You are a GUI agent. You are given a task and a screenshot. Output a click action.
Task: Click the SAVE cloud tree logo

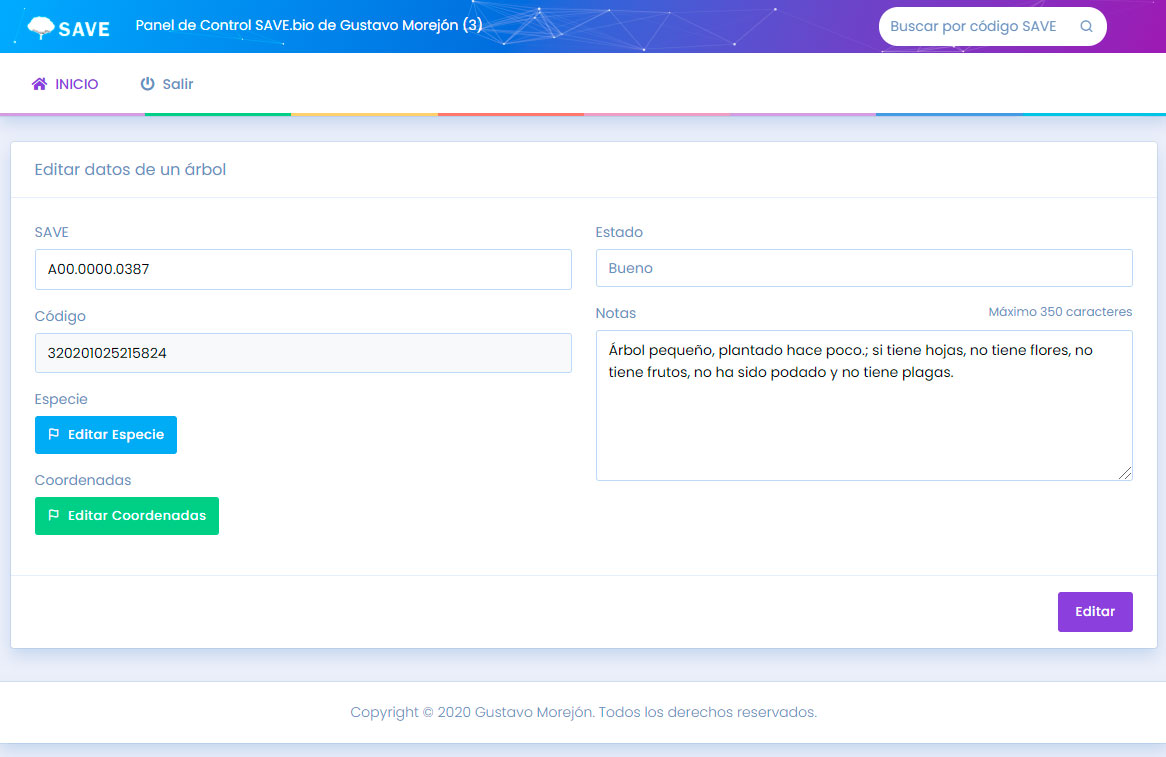pos(68,28)
